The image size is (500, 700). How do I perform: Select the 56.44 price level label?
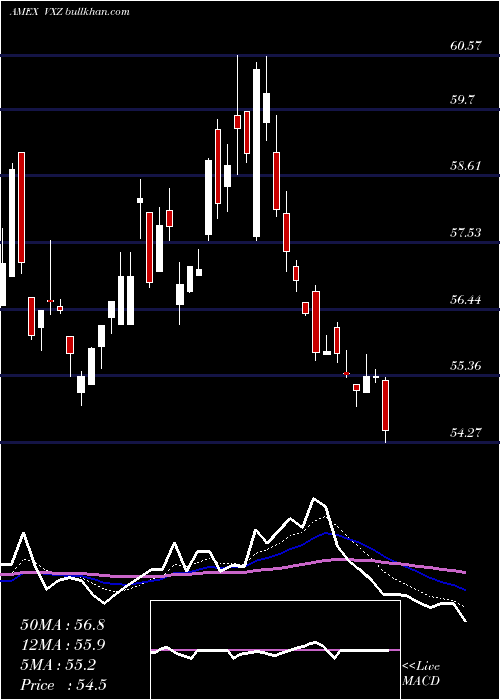pyautogui.click(x=466, y=299)
